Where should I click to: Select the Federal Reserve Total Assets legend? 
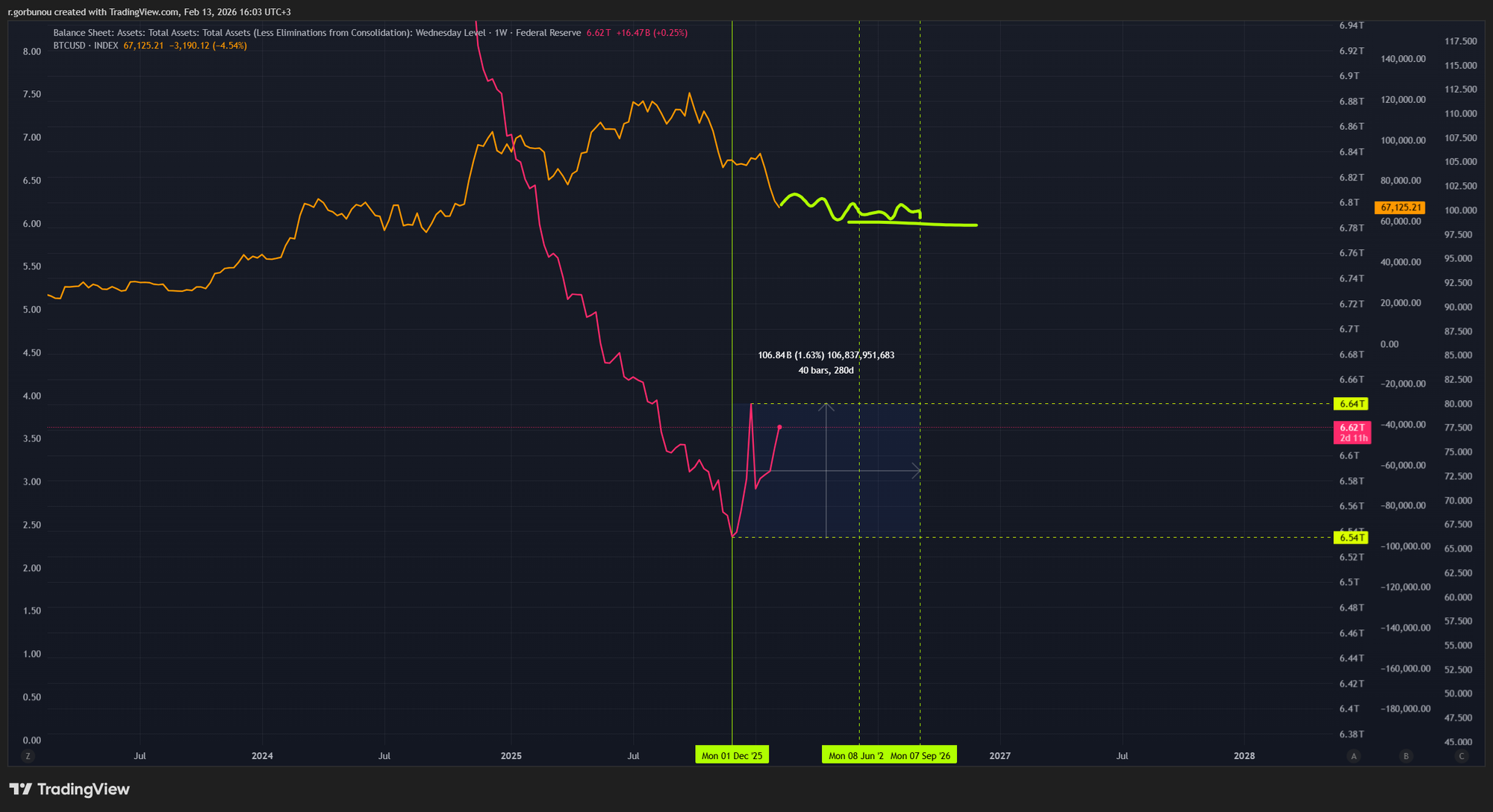317,33
